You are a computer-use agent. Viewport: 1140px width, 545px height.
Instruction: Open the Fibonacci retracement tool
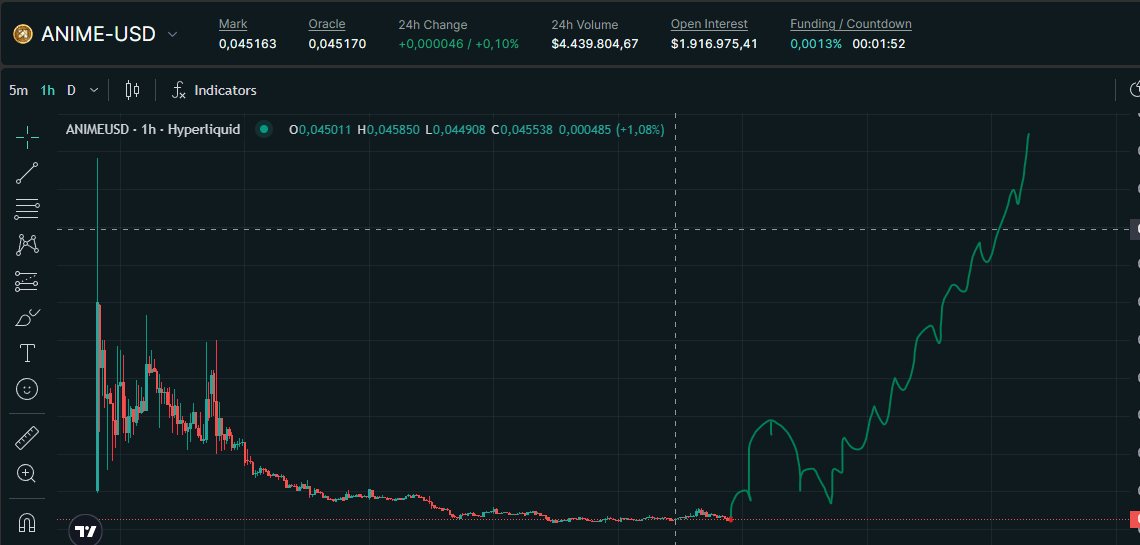(x=27, y=209)
